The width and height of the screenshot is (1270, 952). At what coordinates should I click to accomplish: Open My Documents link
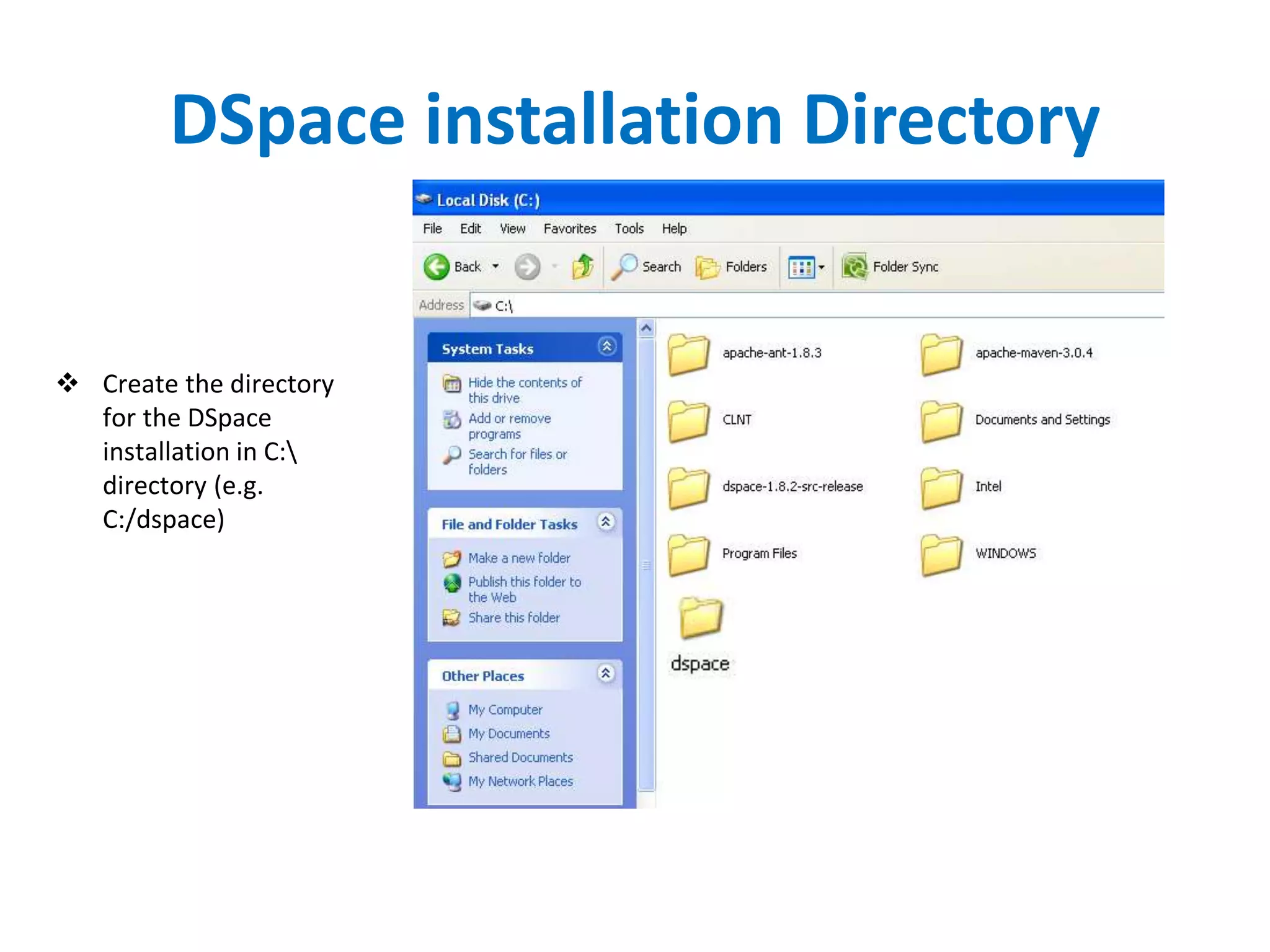point(509,734)
